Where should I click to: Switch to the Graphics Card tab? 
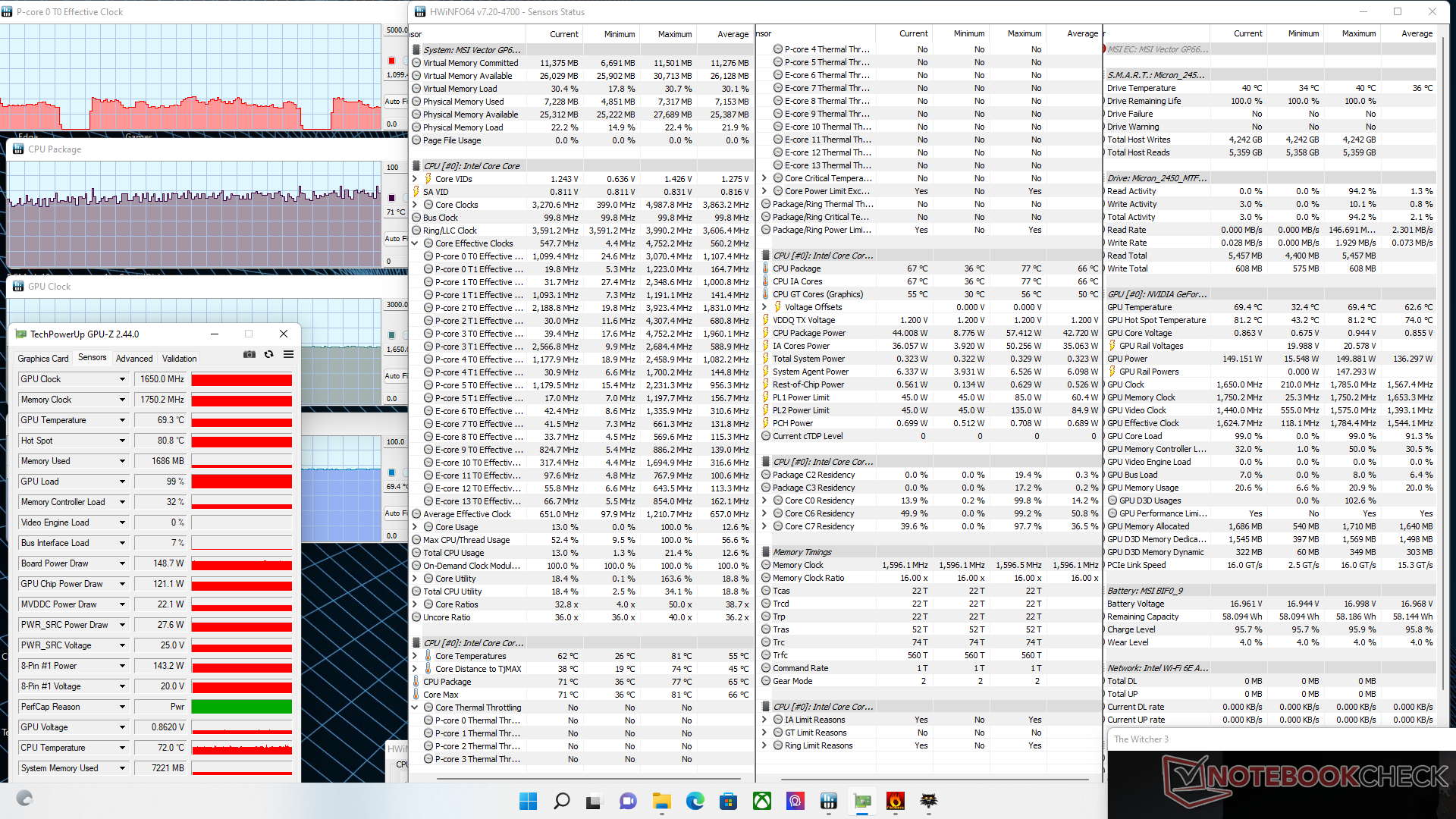tap(43, 359)
